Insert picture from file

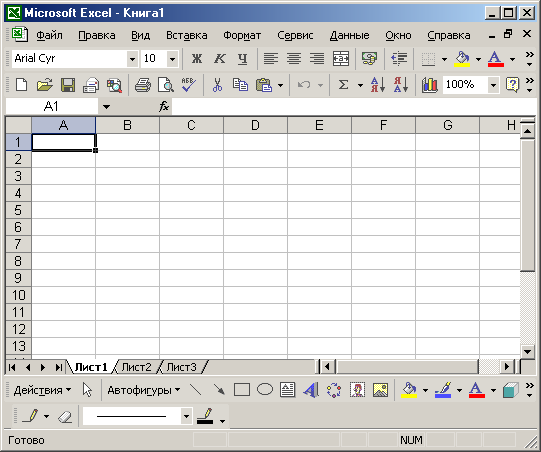coord(381,390)
